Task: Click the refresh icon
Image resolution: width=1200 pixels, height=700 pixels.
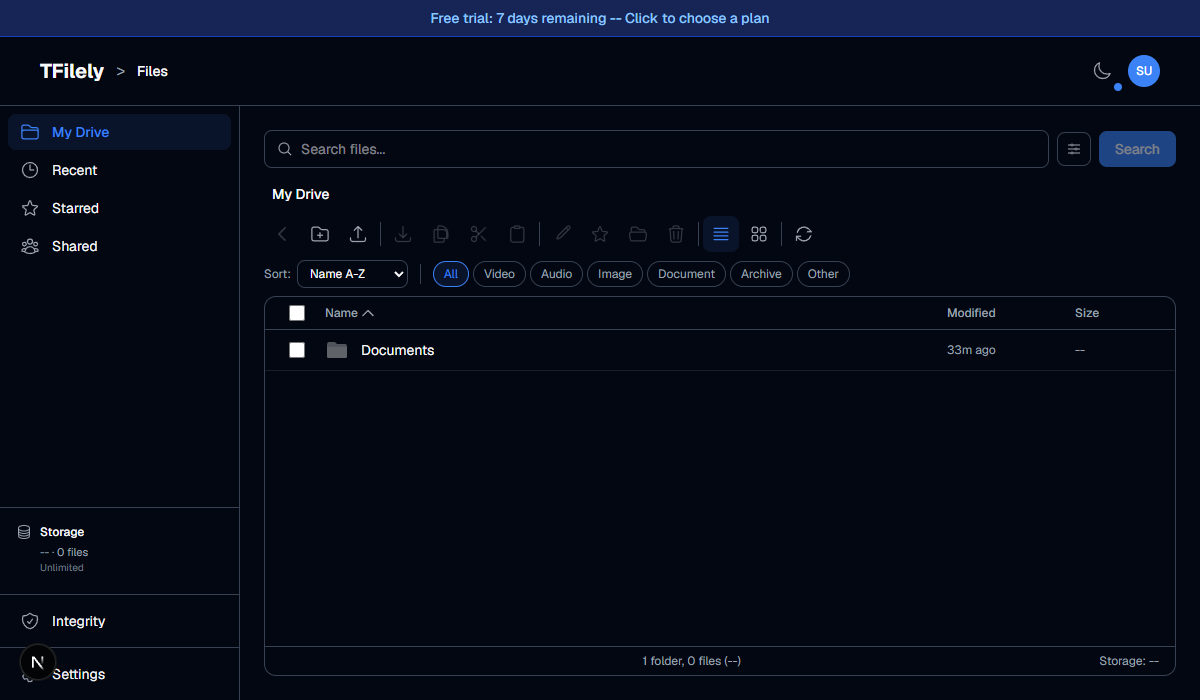Action: point(804,234)
